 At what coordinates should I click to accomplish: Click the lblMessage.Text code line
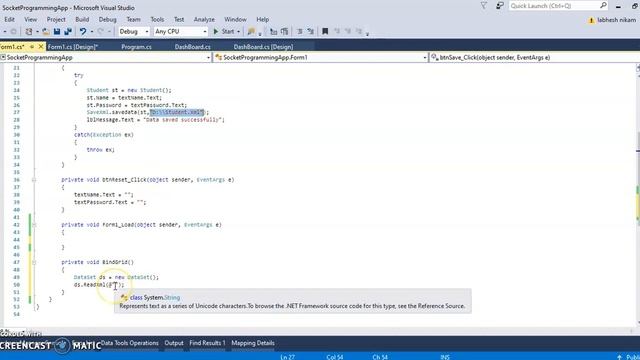coord(156,120)
